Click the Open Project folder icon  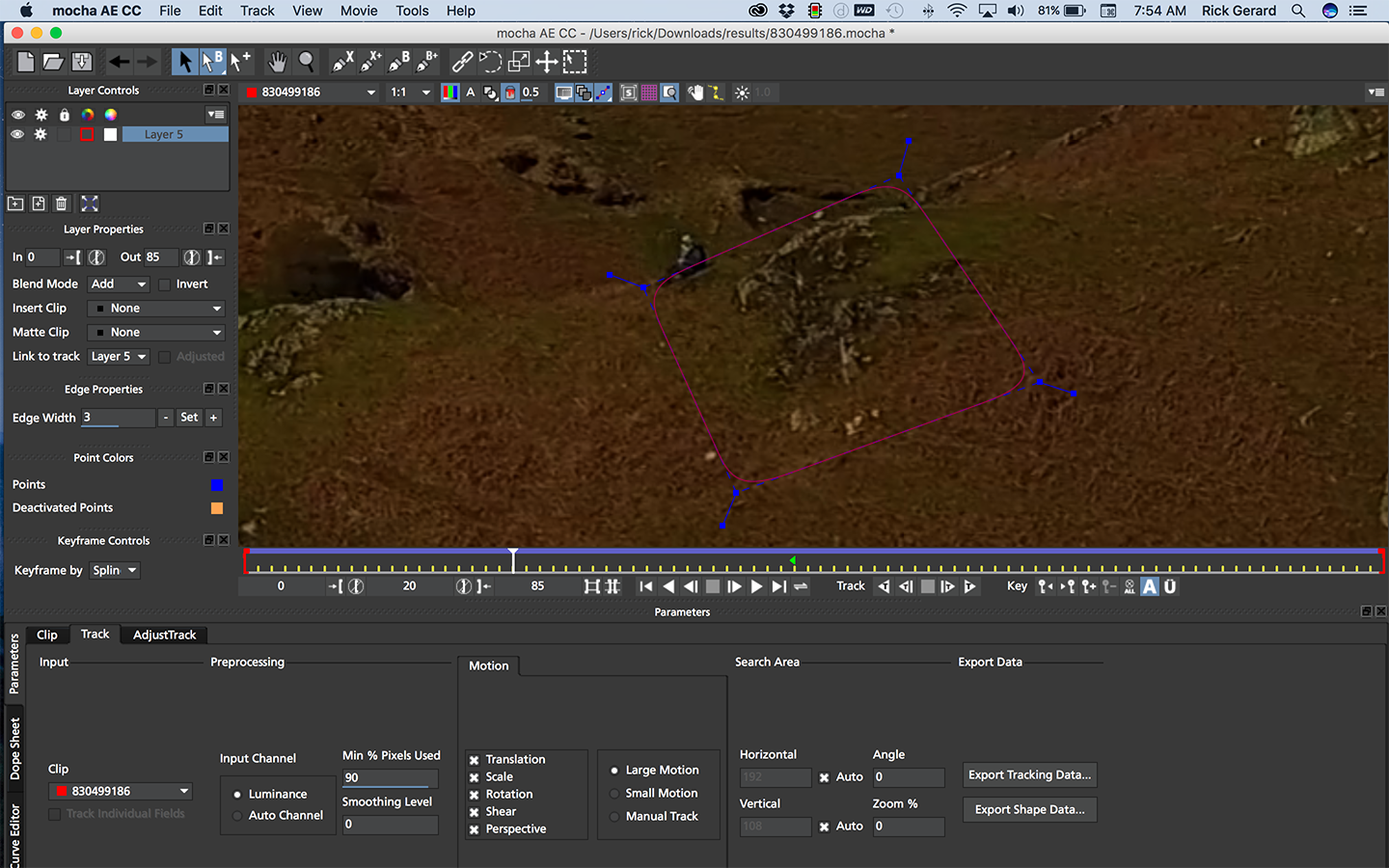click(53, 62)
